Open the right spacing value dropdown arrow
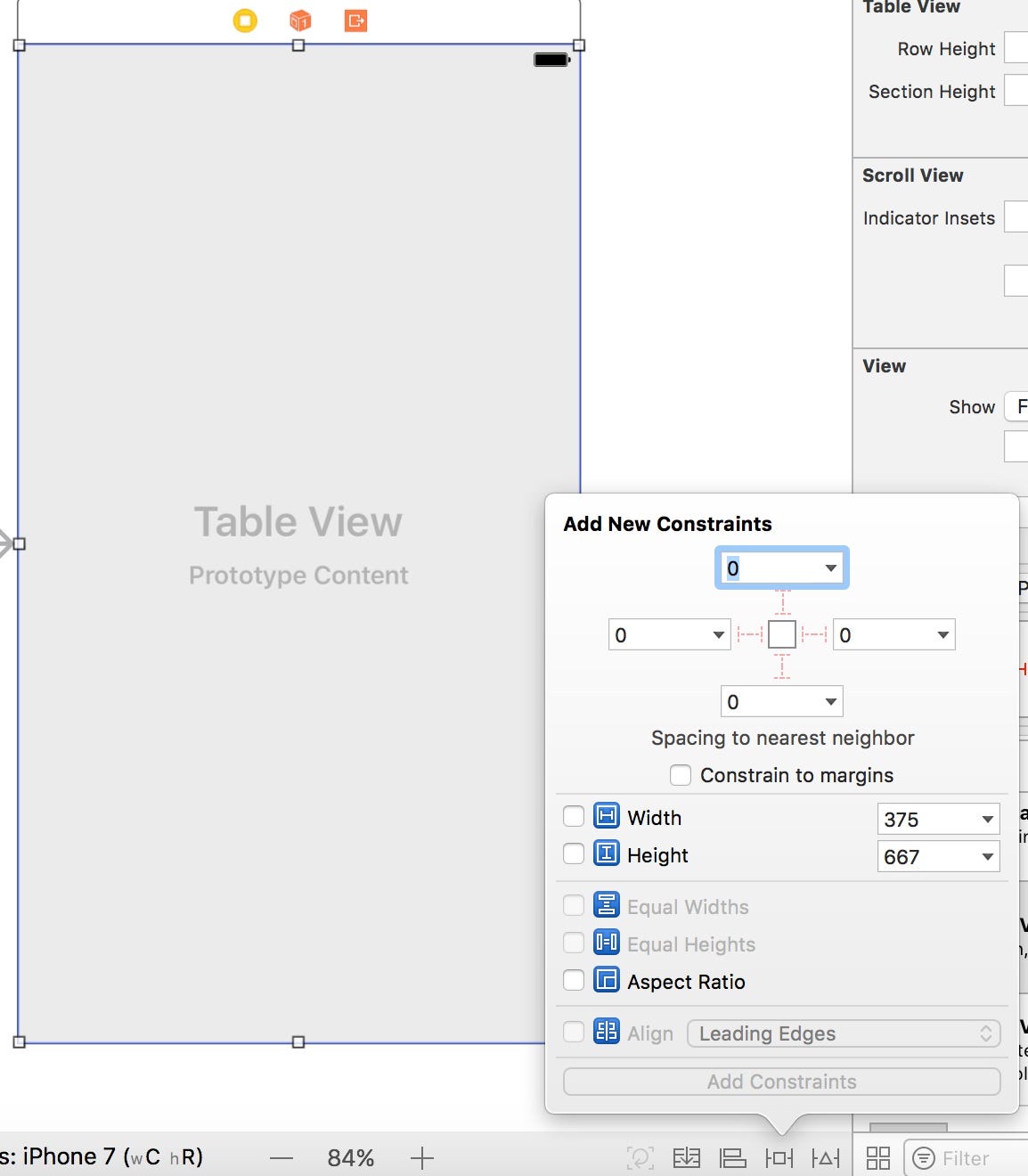Screen dimensions: 1028x1176 [x=942, y=635]
